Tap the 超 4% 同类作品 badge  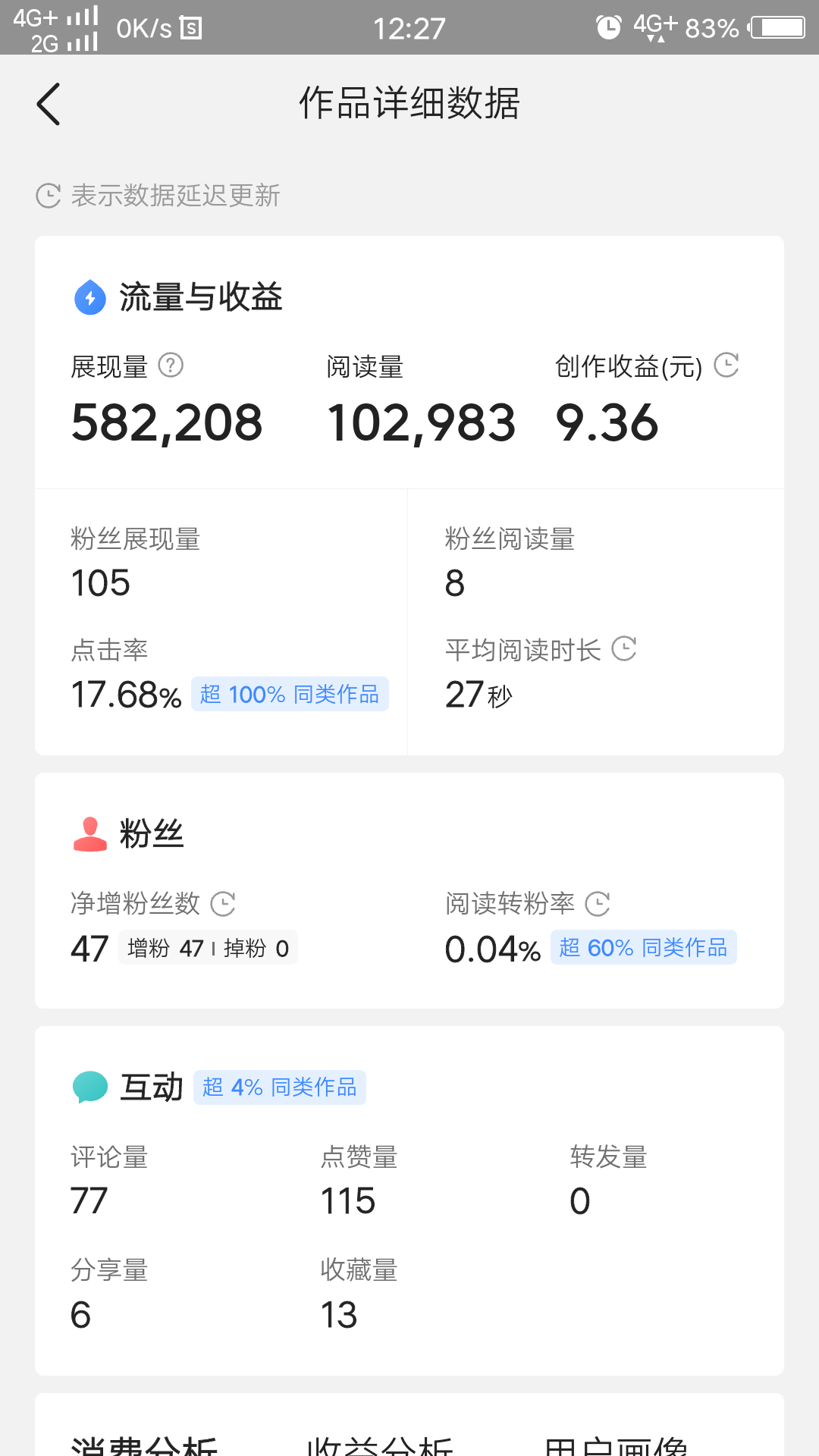280,1087
